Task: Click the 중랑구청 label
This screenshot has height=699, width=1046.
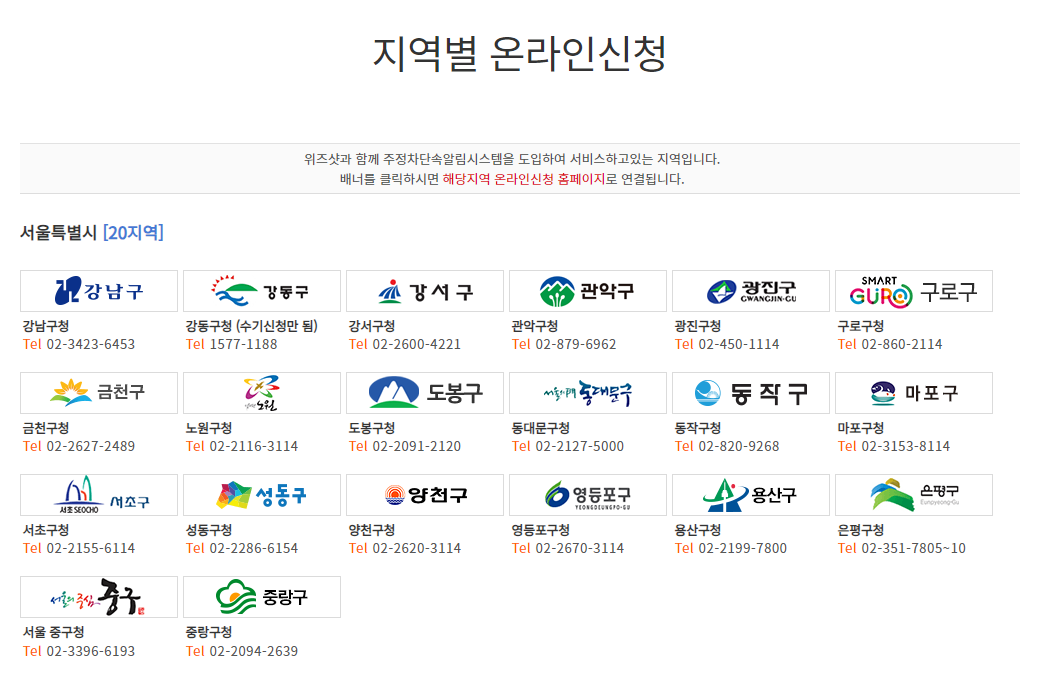Action: point(209,632)
